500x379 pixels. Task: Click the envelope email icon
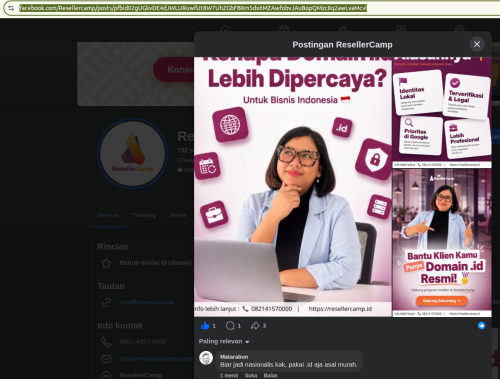pyautogui.click(x=106, y=359)
